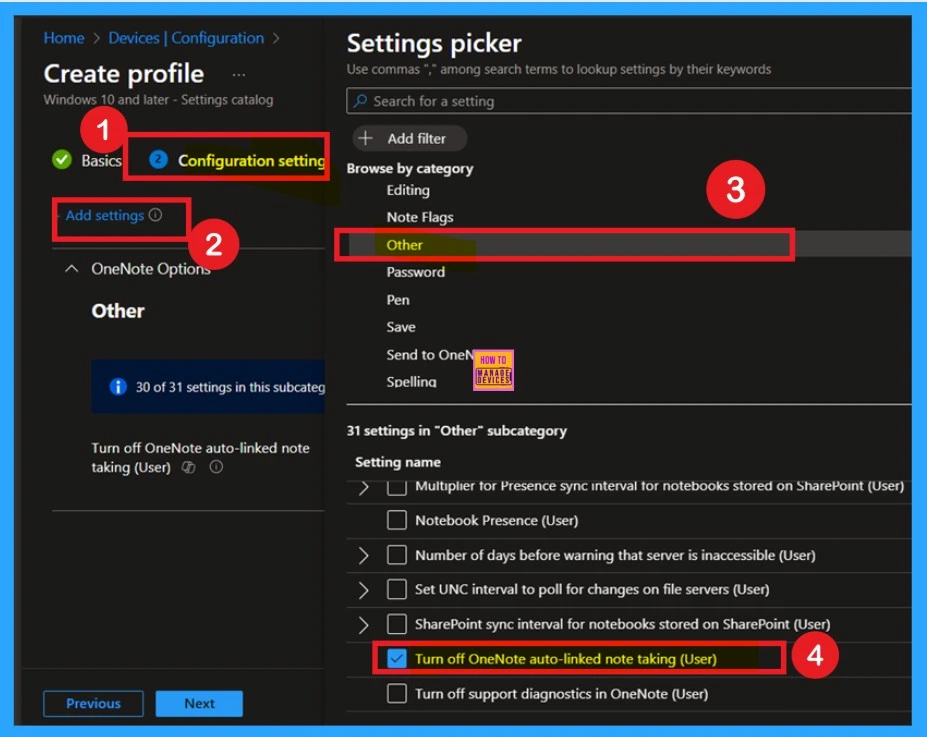Viewport: 927px width, 737px height.
Task: Click the info icon next to Add settings
Action: coord(155,215)
